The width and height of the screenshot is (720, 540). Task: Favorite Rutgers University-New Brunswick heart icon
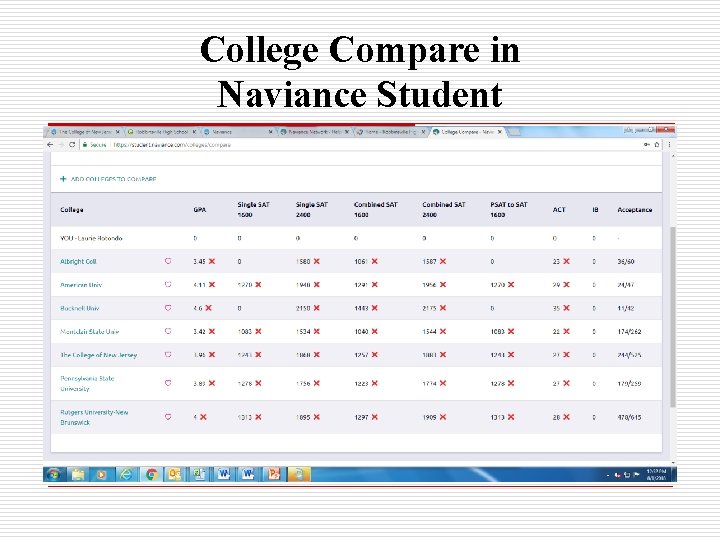coord(168,417)
